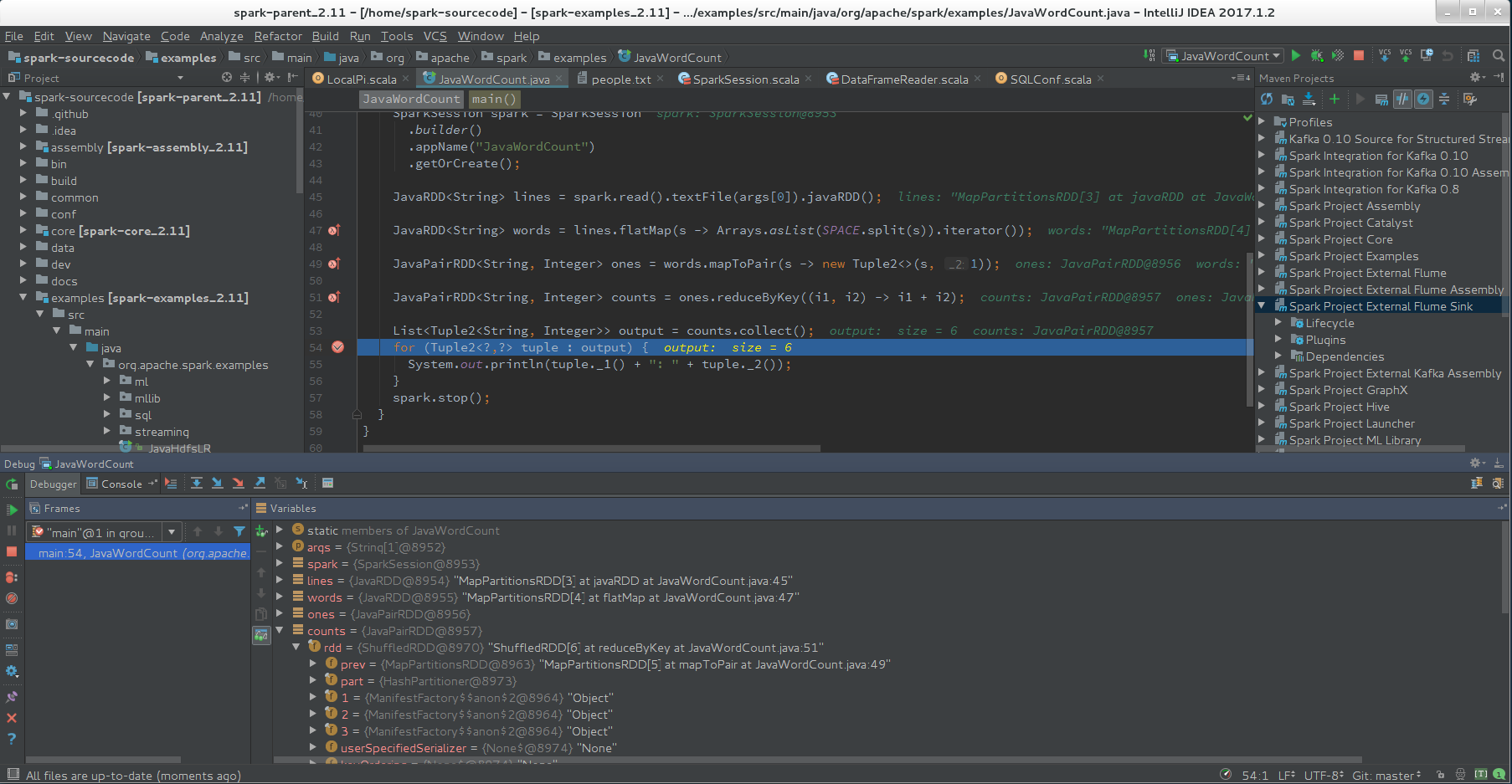Open the JavaWordCount run configuration dropdown

[x=1223, y=56]
